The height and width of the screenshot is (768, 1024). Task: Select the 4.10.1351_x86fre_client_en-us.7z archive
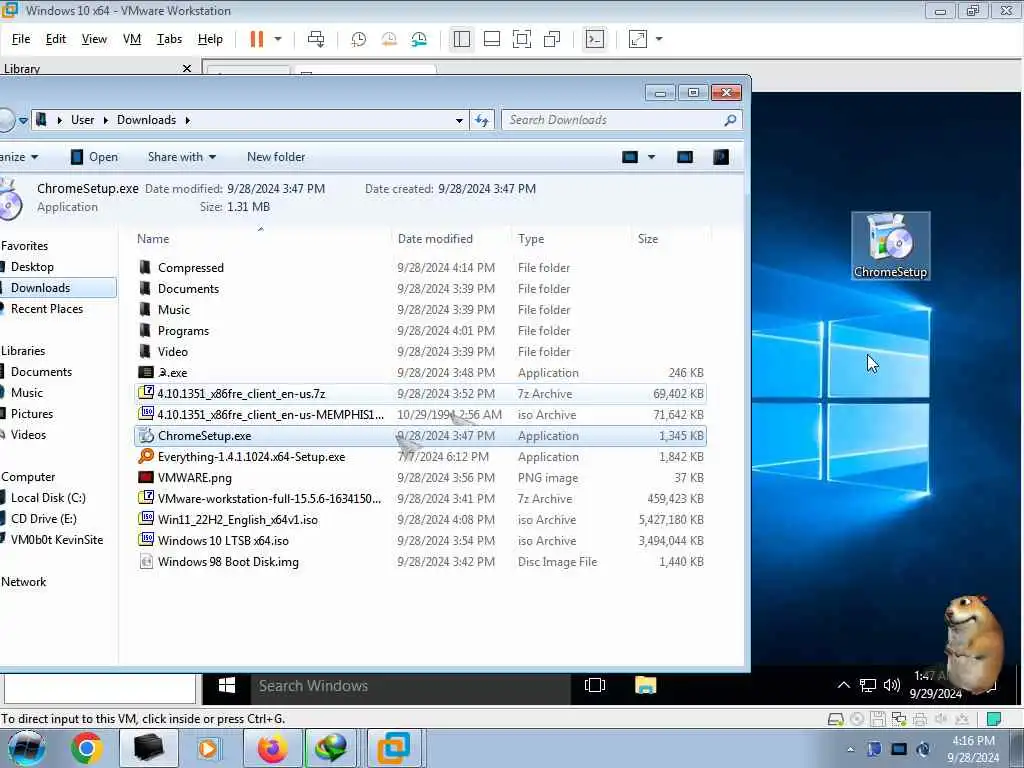pos(420,394)
